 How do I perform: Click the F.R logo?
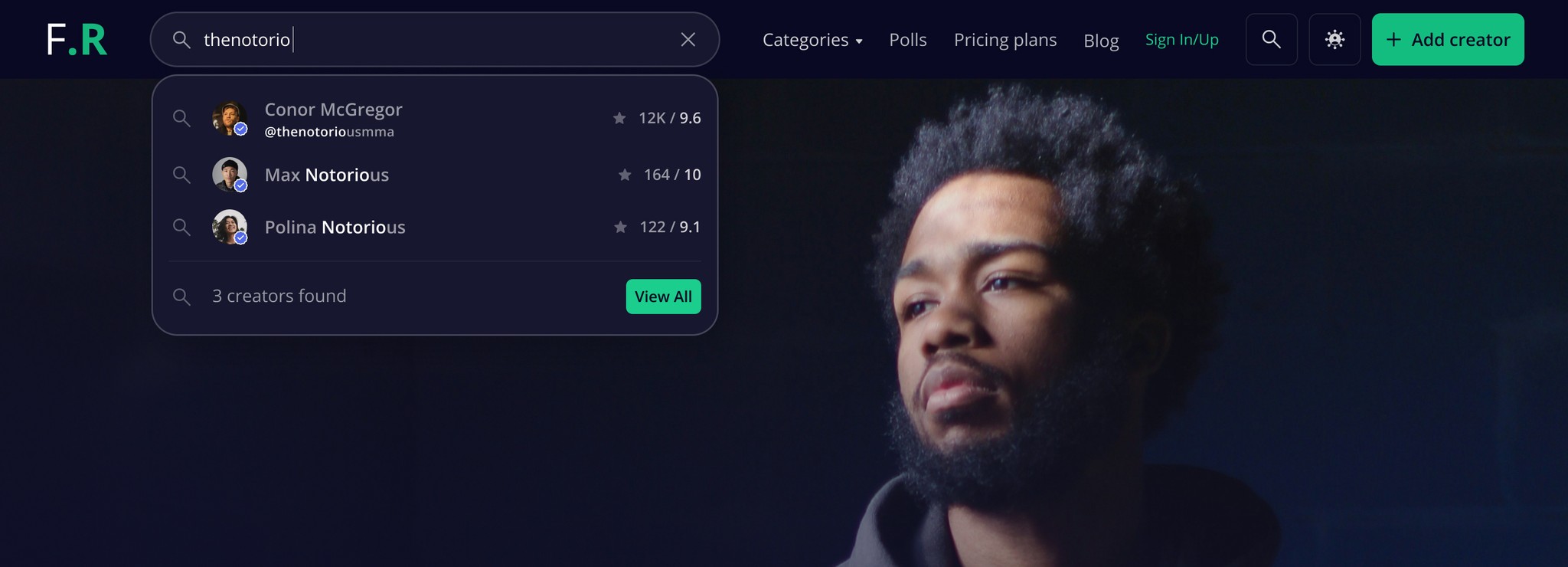pyautogui.click(x=77, y=40)
